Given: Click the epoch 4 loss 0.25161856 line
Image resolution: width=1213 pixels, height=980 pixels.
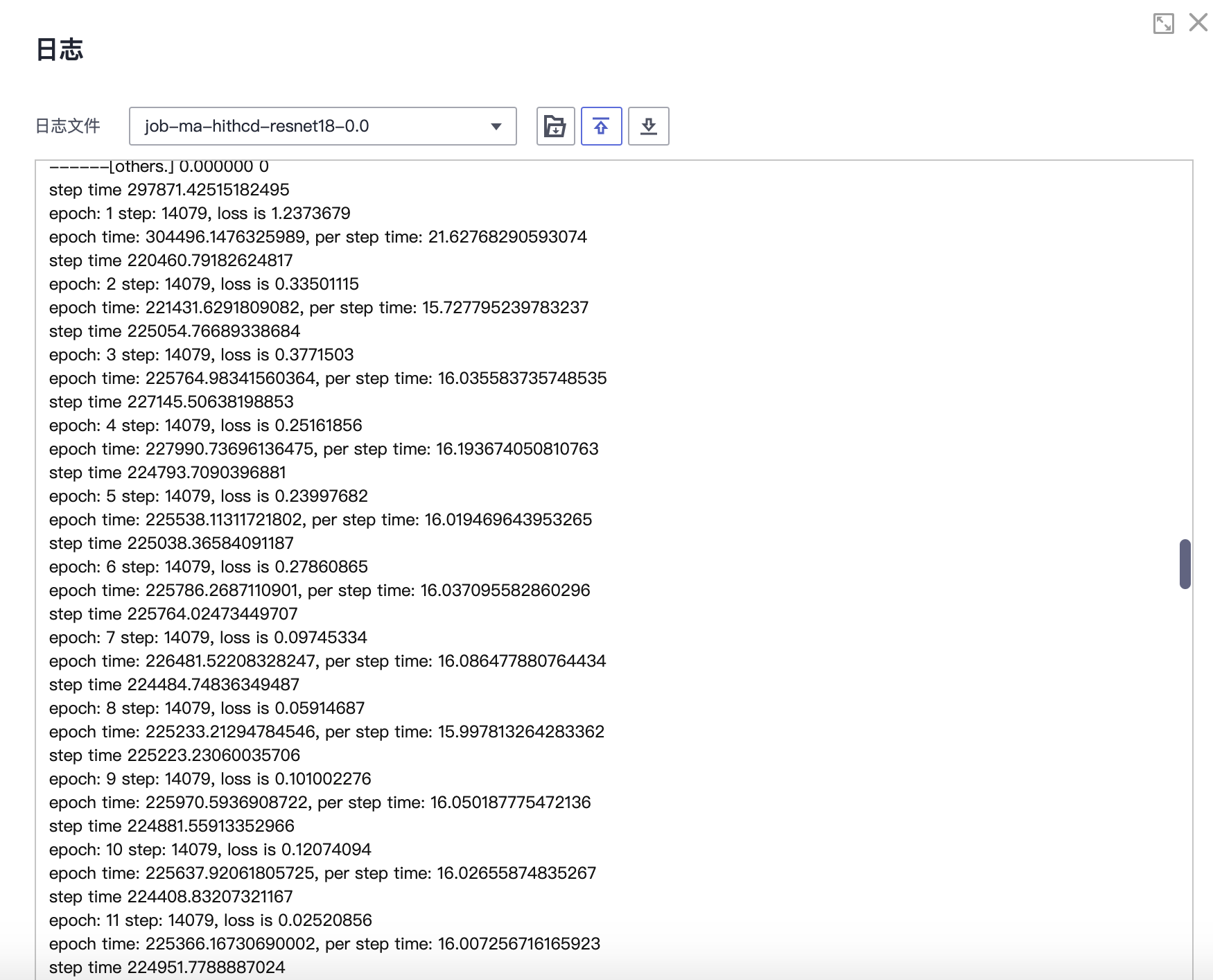Looking at the screenshot, I should 205,426.
